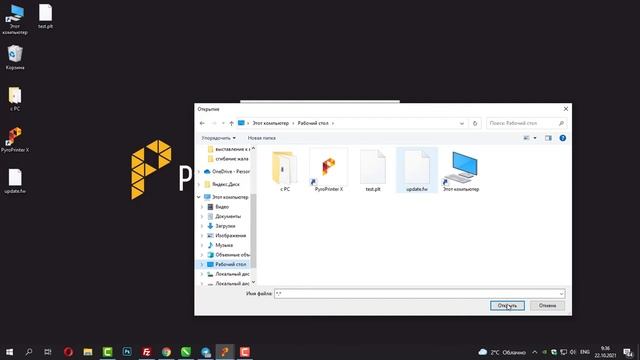The height and width of the screenshot is (360, 640).
Task: Collapse the Этот компьютер tree node
Action: point(199,197)
